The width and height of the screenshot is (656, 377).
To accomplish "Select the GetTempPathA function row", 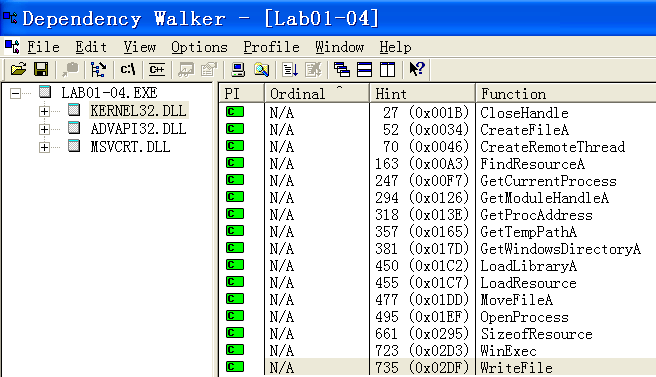I will [x=438, y=231].
